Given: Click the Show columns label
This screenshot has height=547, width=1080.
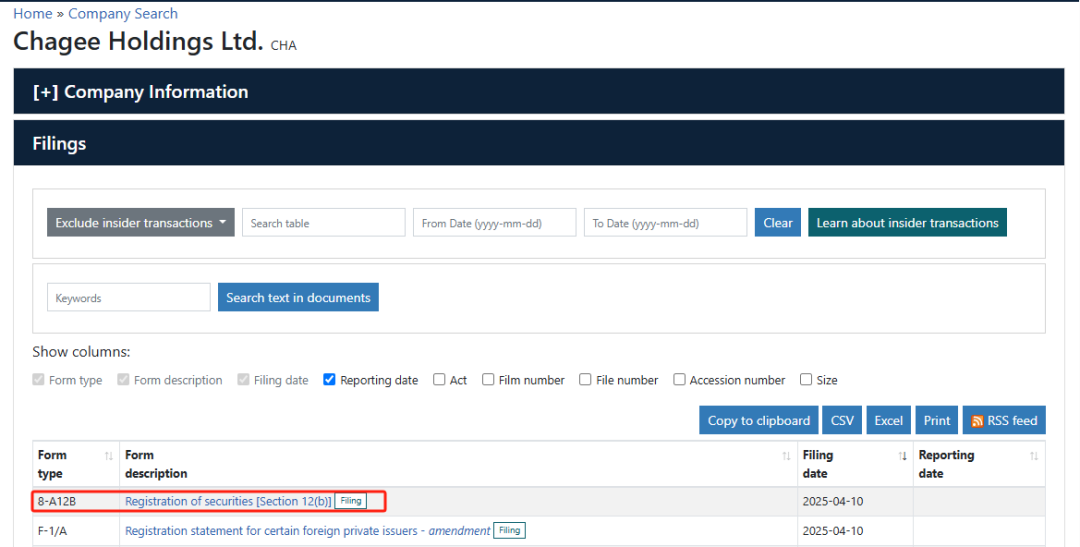Looking at the screenshot, I should pos(81,352).
